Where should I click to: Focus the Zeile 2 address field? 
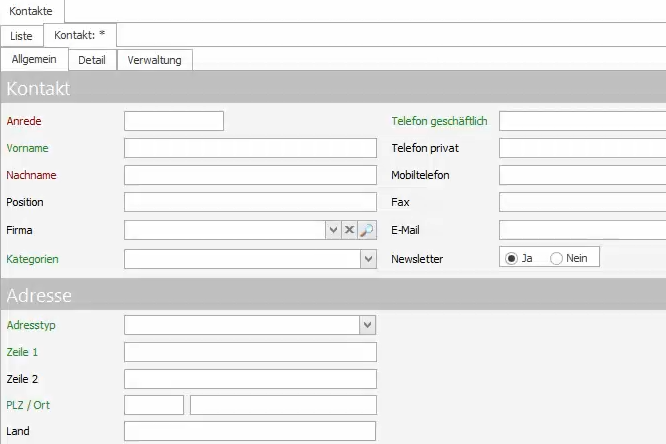tap(250, 379)
